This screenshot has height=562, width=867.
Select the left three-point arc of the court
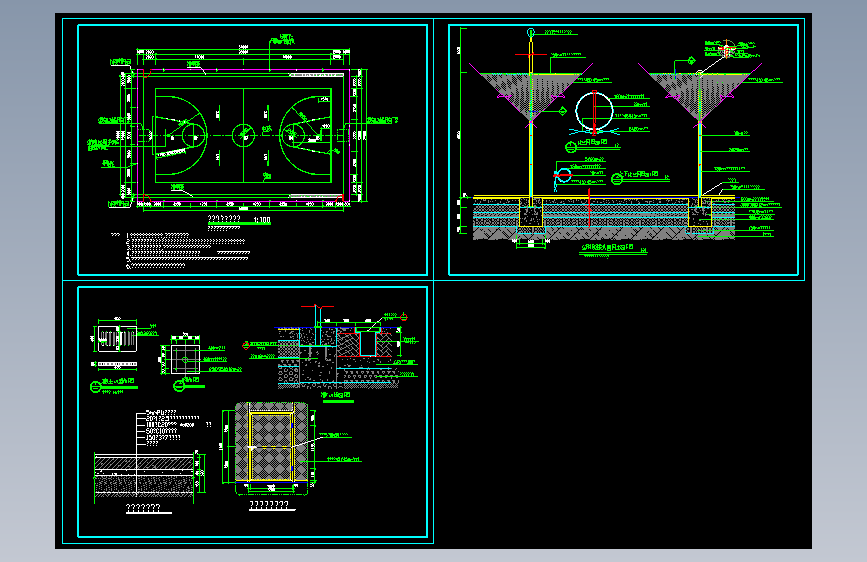181,135
